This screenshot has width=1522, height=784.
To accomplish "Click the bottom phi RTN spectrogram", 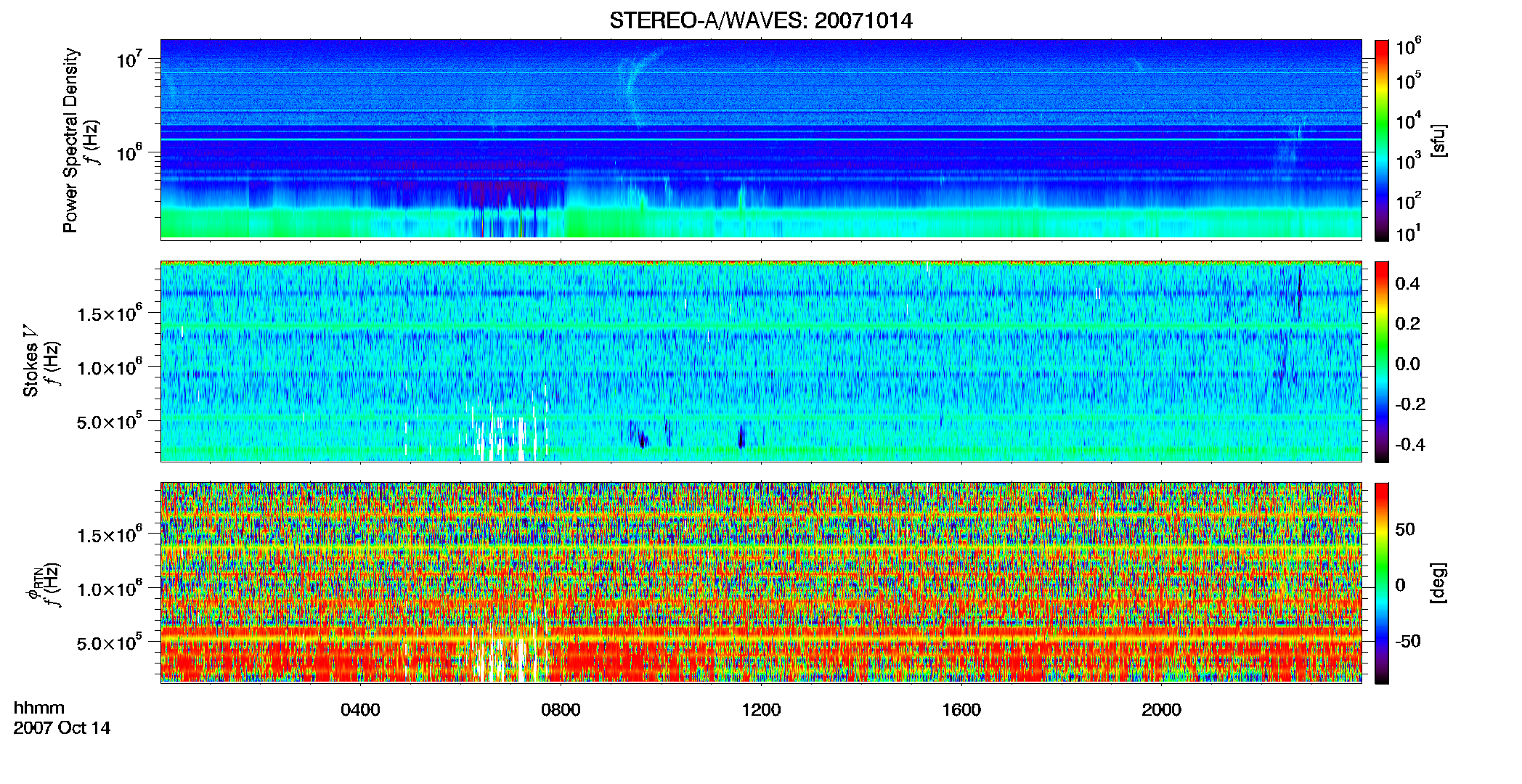I will point(761,583).
